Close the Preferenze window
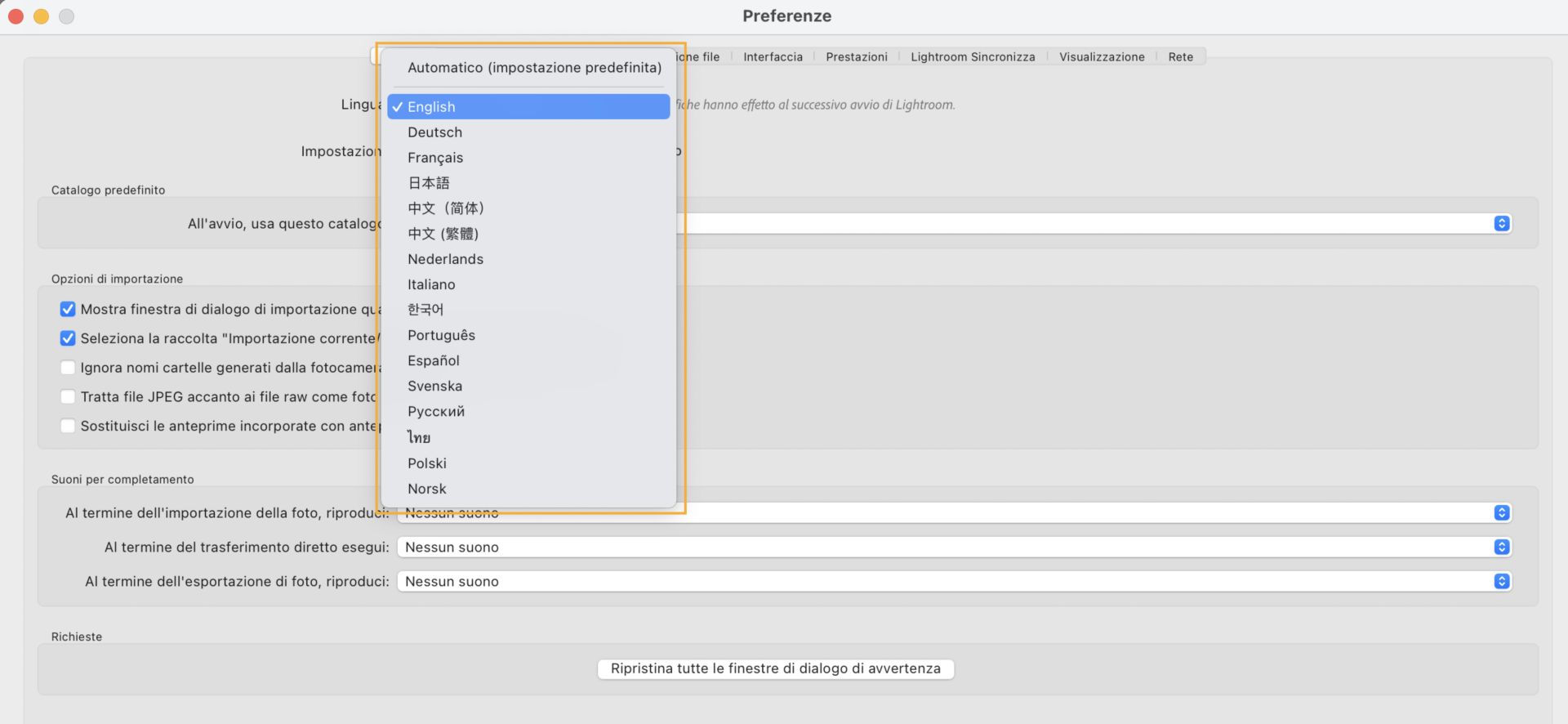 [x=16, y=16]
